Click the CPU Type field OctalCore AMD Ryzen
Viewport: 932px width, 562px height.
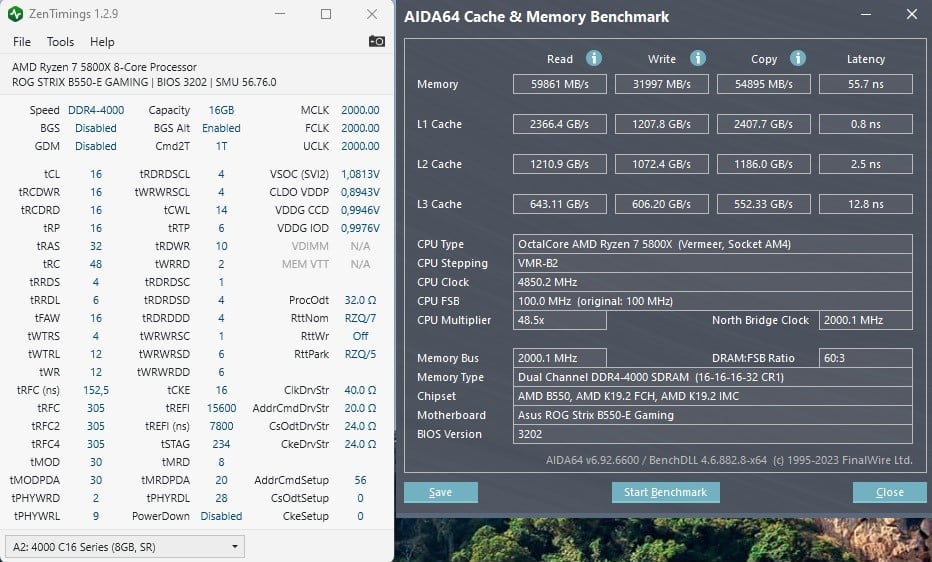[713, 244]
